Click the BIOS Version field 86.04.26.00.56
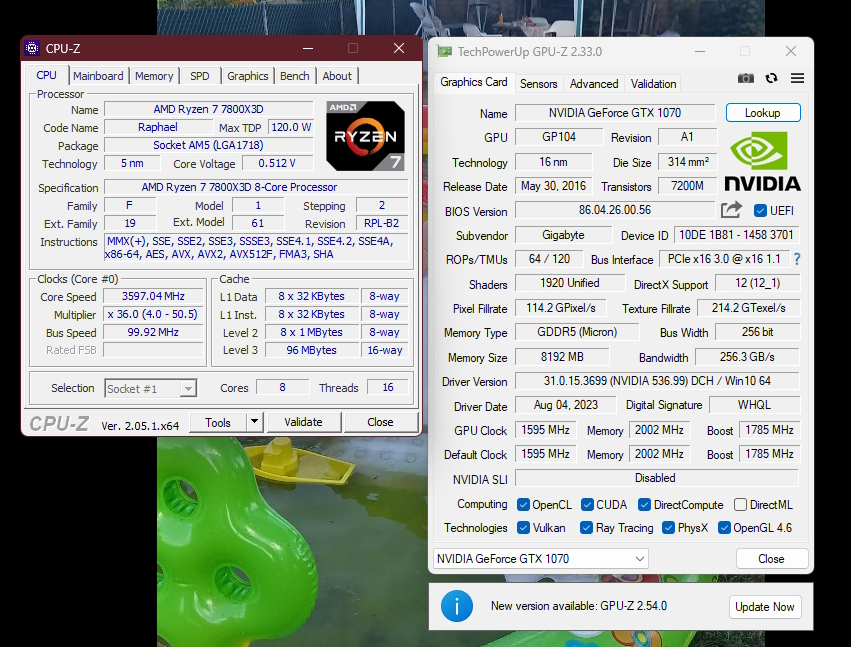This screenshot has height=647, width=851. (615, 210)
